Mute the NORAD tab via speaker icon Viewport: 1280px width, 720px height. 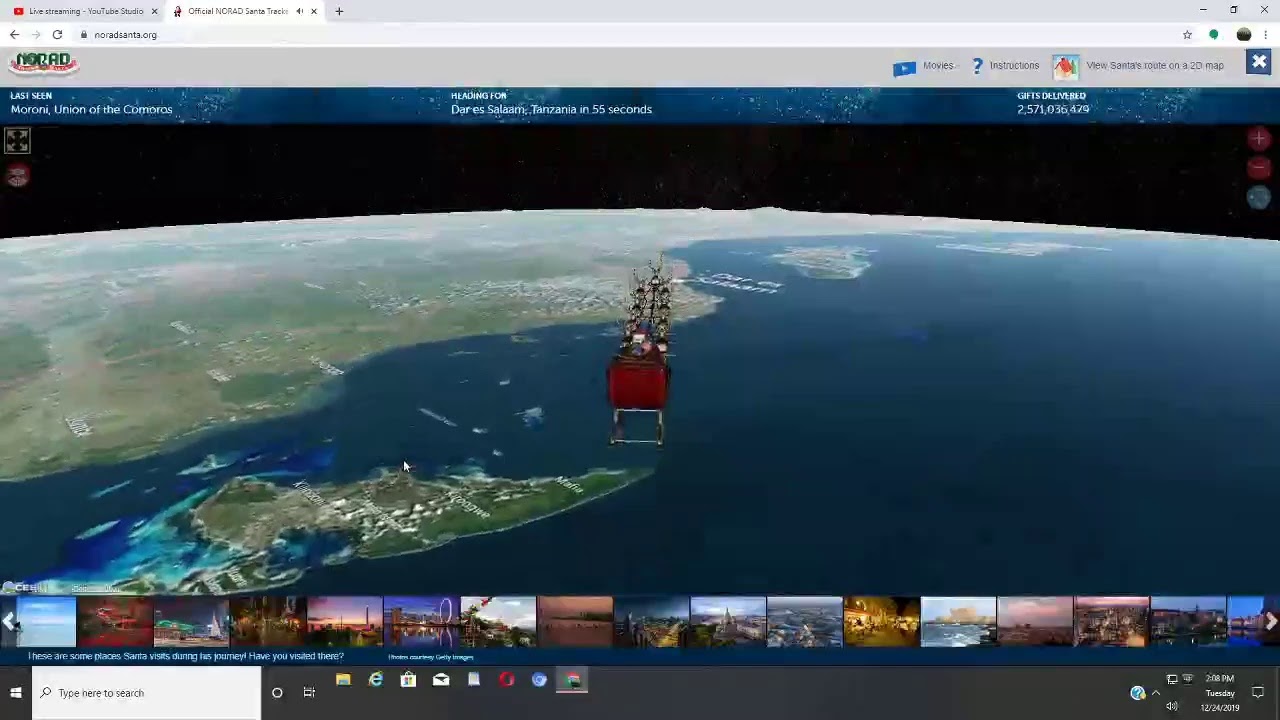point(300,11)
